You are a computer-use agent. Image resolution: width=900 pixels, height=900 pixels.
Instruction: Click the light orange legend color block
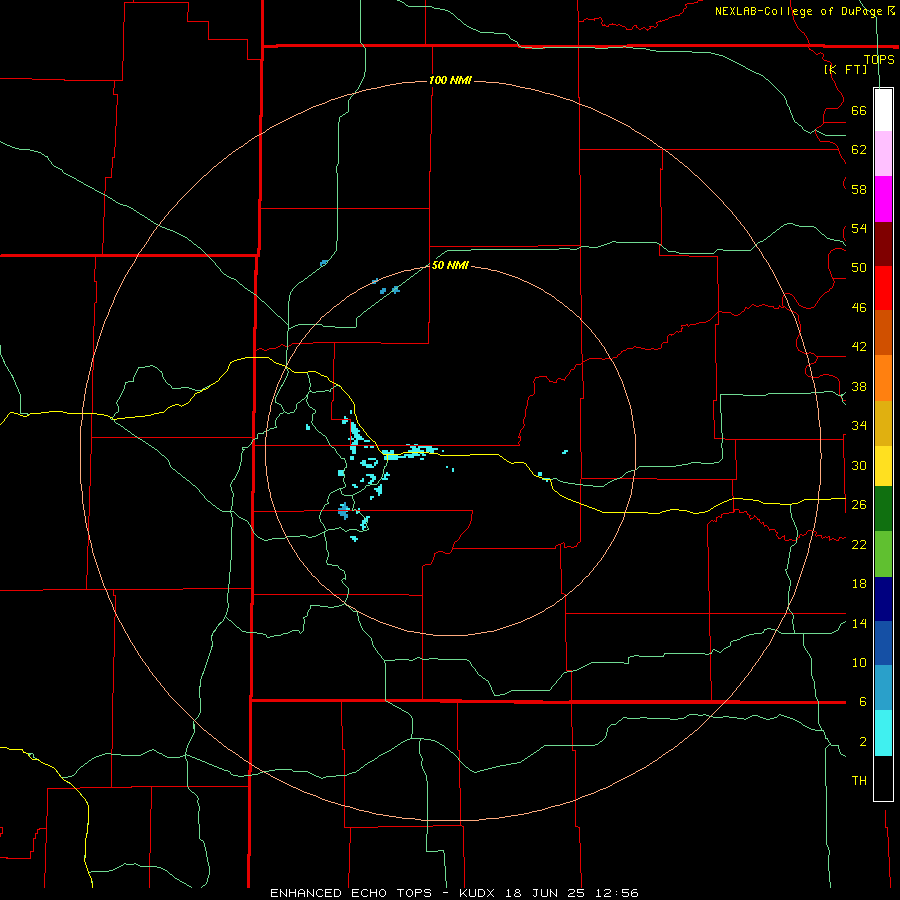(883, 378)
